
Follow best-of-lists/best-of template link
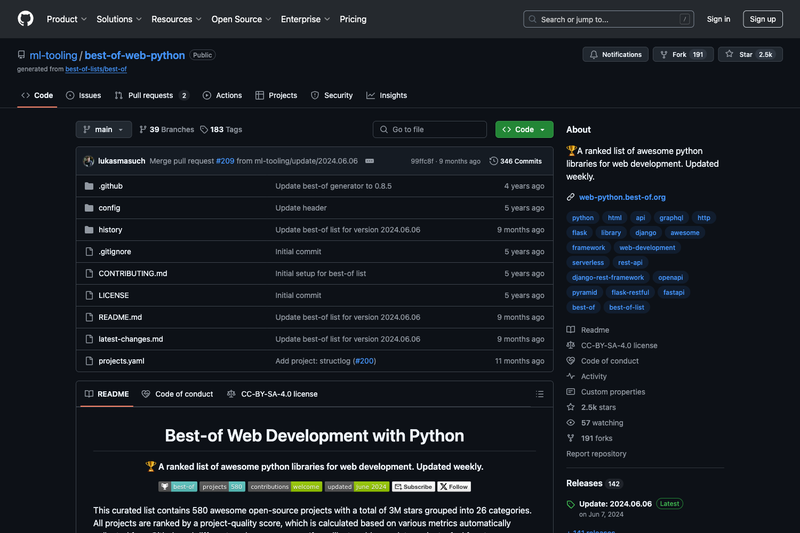(x=96, y=69)
